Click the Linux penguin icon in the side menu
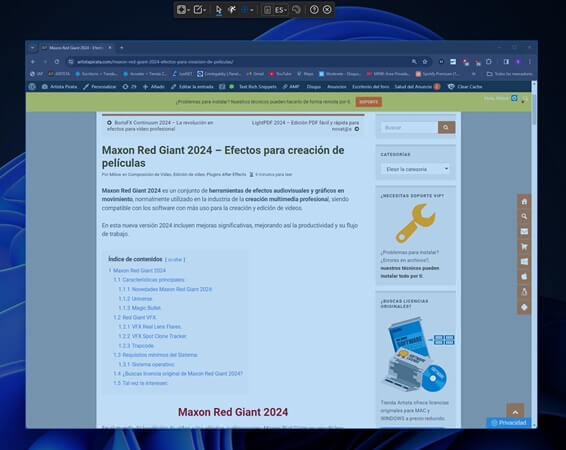Screen dimensions: 566x450 (x=524, y=292)
